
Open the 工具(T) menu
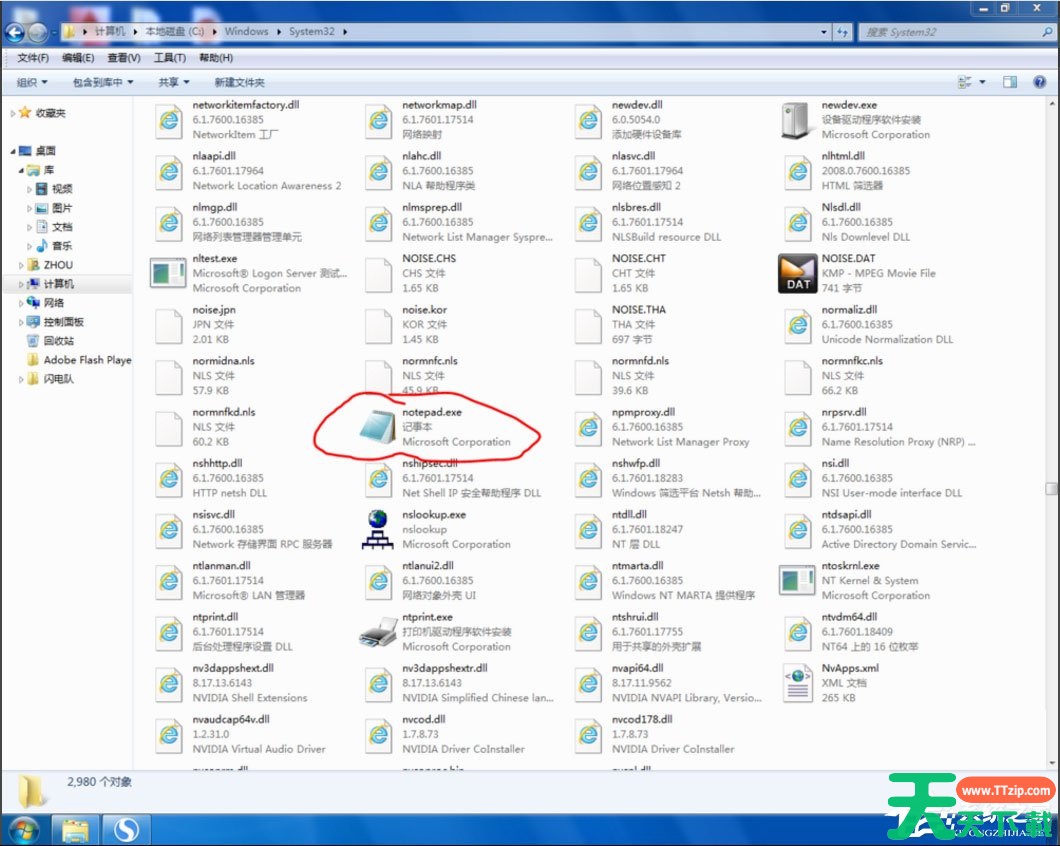(170, 58)
